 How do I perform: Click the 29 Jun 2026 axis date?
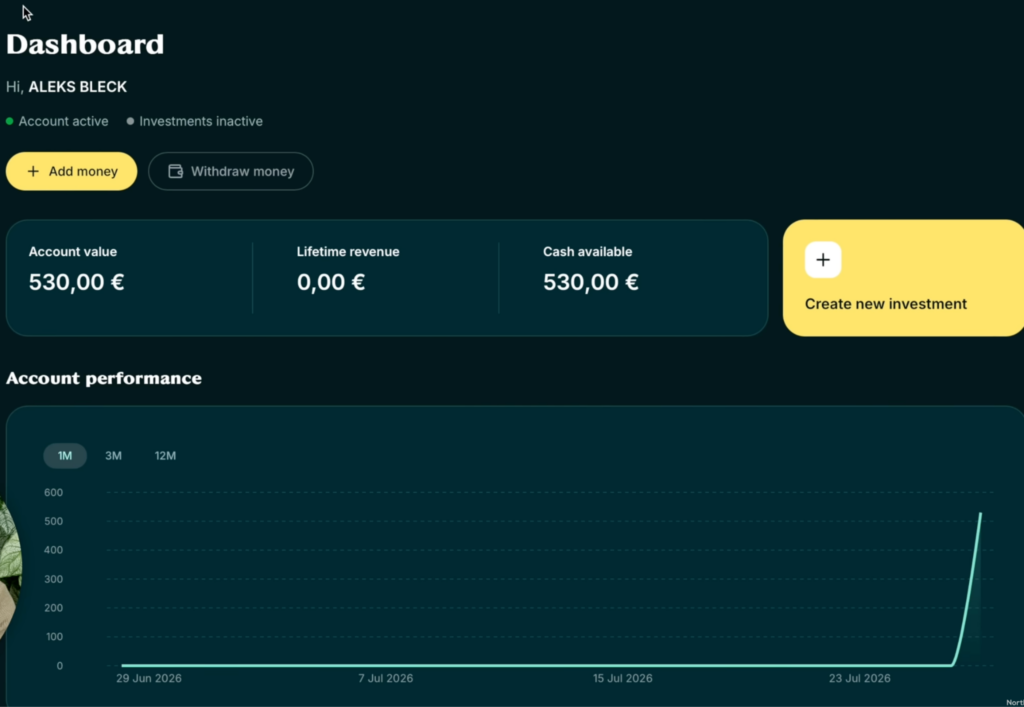pos(149,678)
